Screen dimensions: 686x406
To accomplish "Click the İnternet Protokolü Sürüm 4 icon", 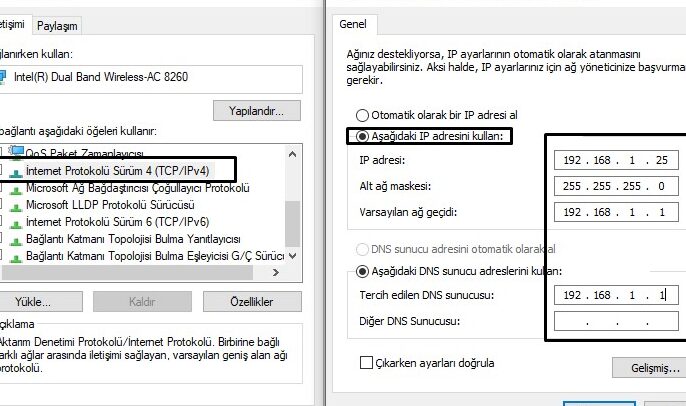I will (x=16, y=172).
